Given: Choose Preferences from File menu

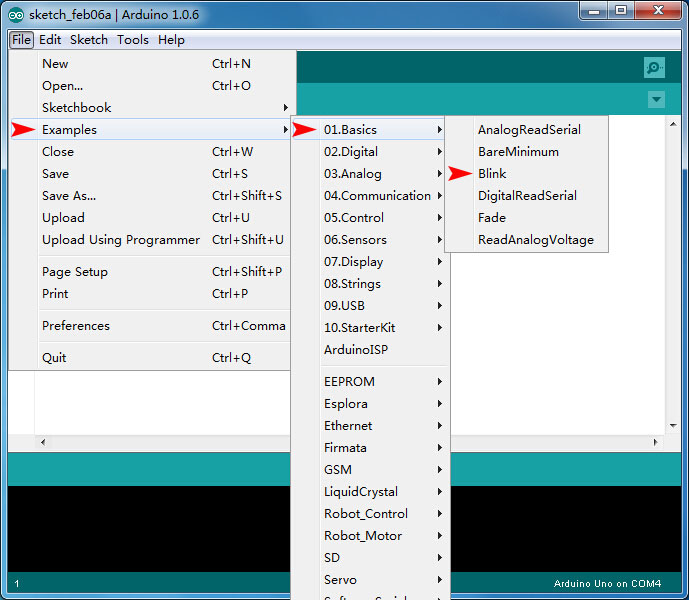Looking at the screenshot, I should point(76,326).
